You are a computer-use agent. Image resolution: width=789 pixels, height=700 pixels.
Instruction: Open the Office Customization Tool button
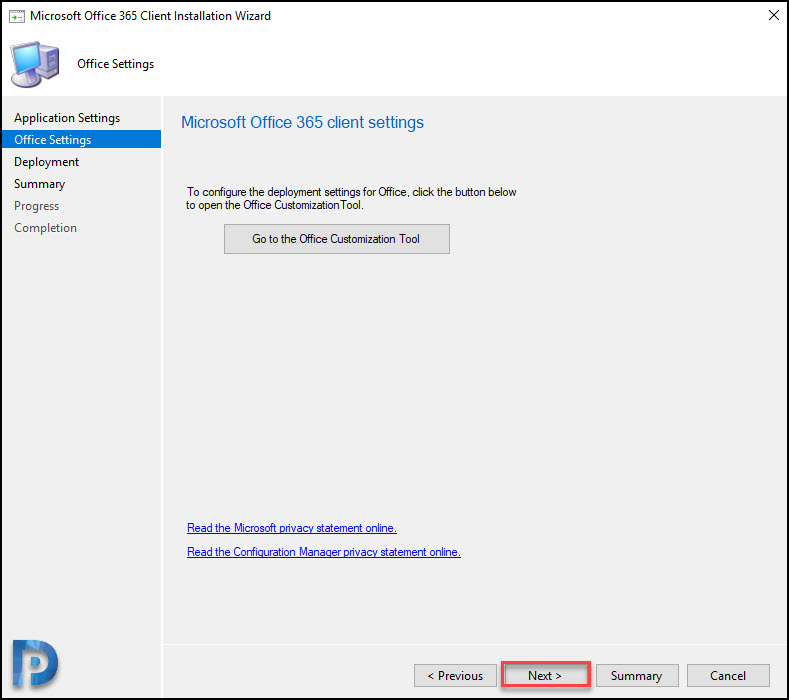[x=337, y=239]
